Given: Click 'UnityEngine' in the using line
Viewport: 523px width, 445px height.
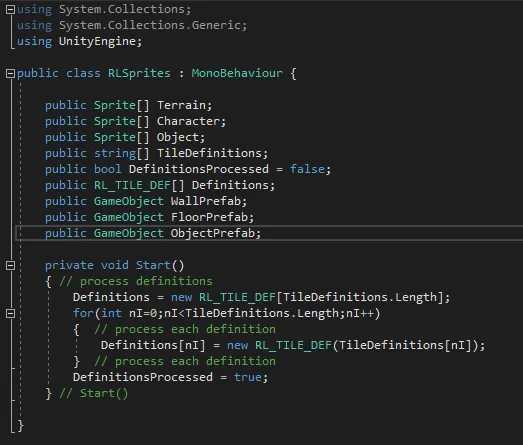Looking at the screenshot, I should click(97, 41).
